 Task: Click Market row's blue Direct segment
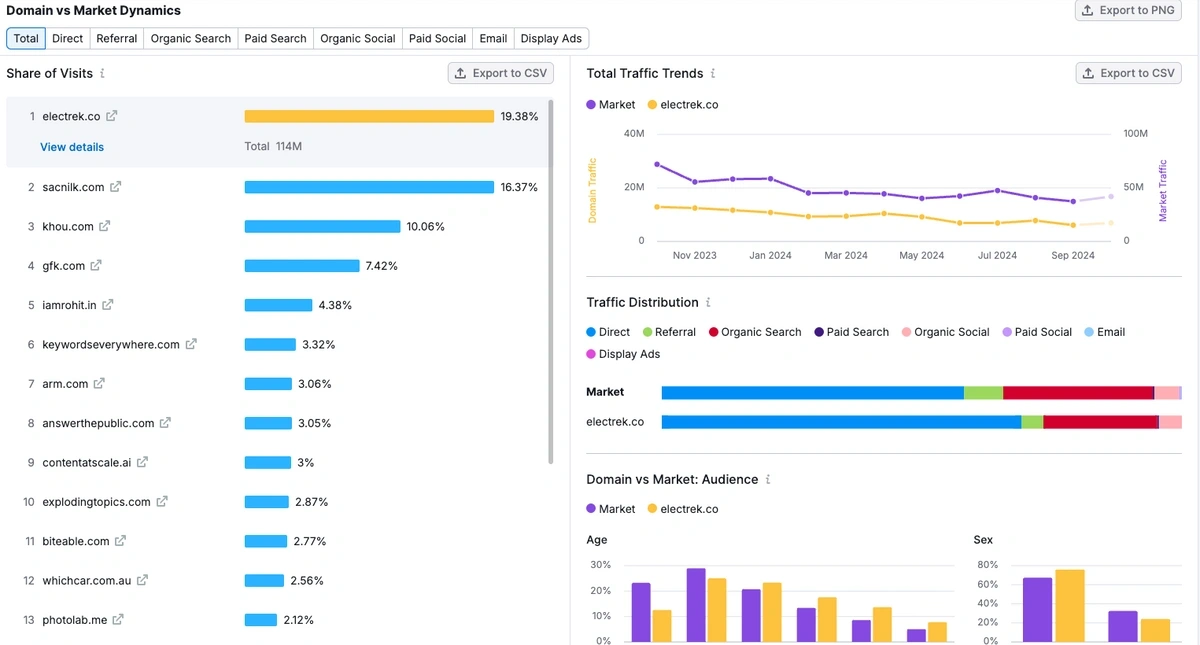tap(813, 392)
